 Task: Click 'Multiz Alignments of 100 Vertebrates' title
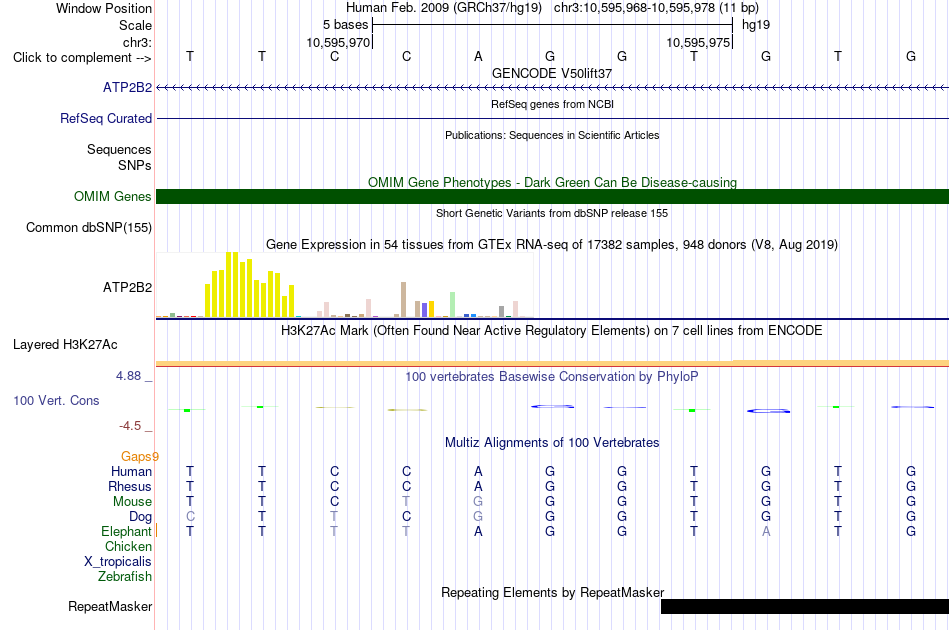coord(552,442)
